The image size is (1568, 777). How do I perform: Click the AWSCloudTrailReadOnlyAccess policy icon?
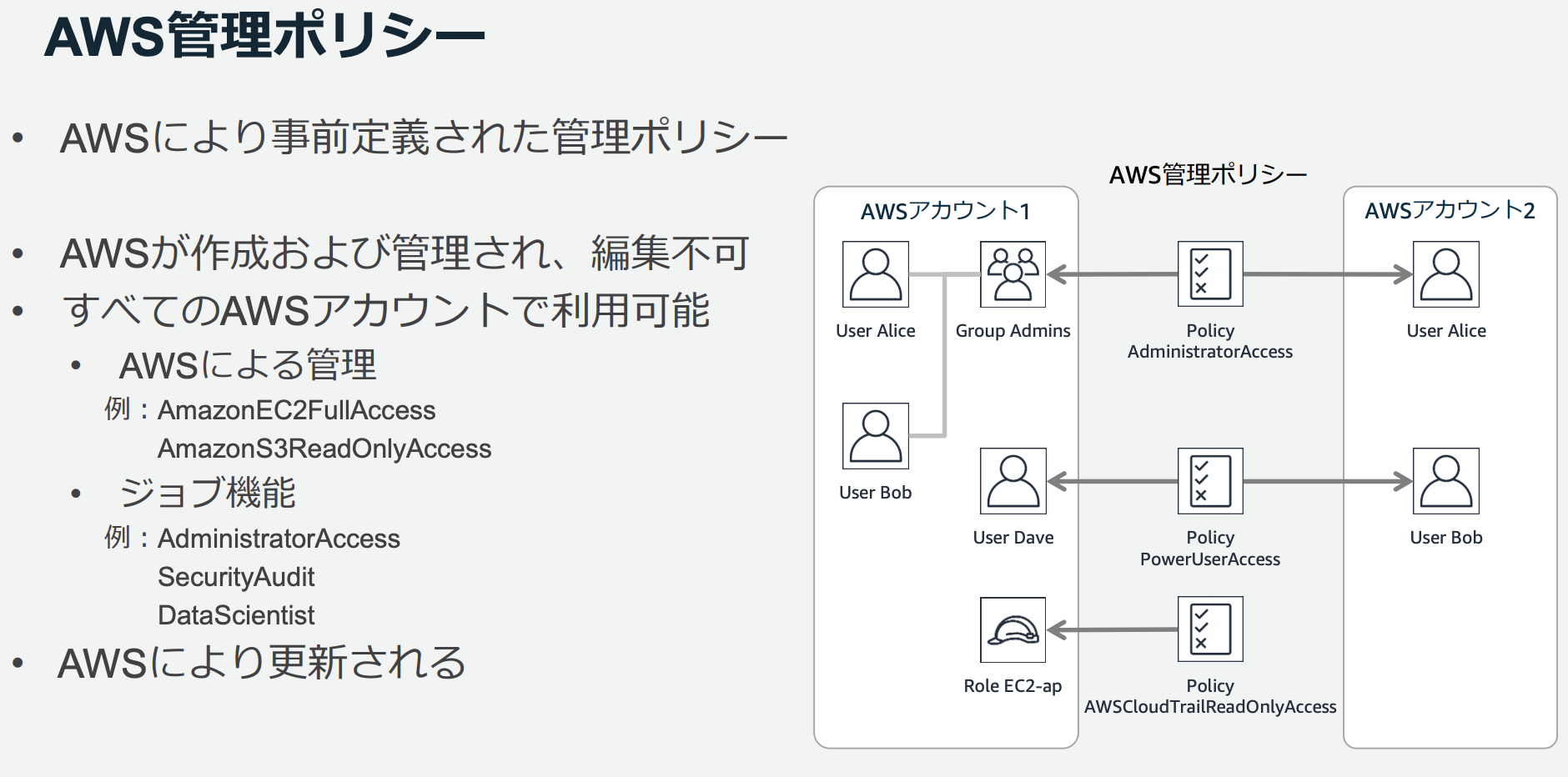1210,629
